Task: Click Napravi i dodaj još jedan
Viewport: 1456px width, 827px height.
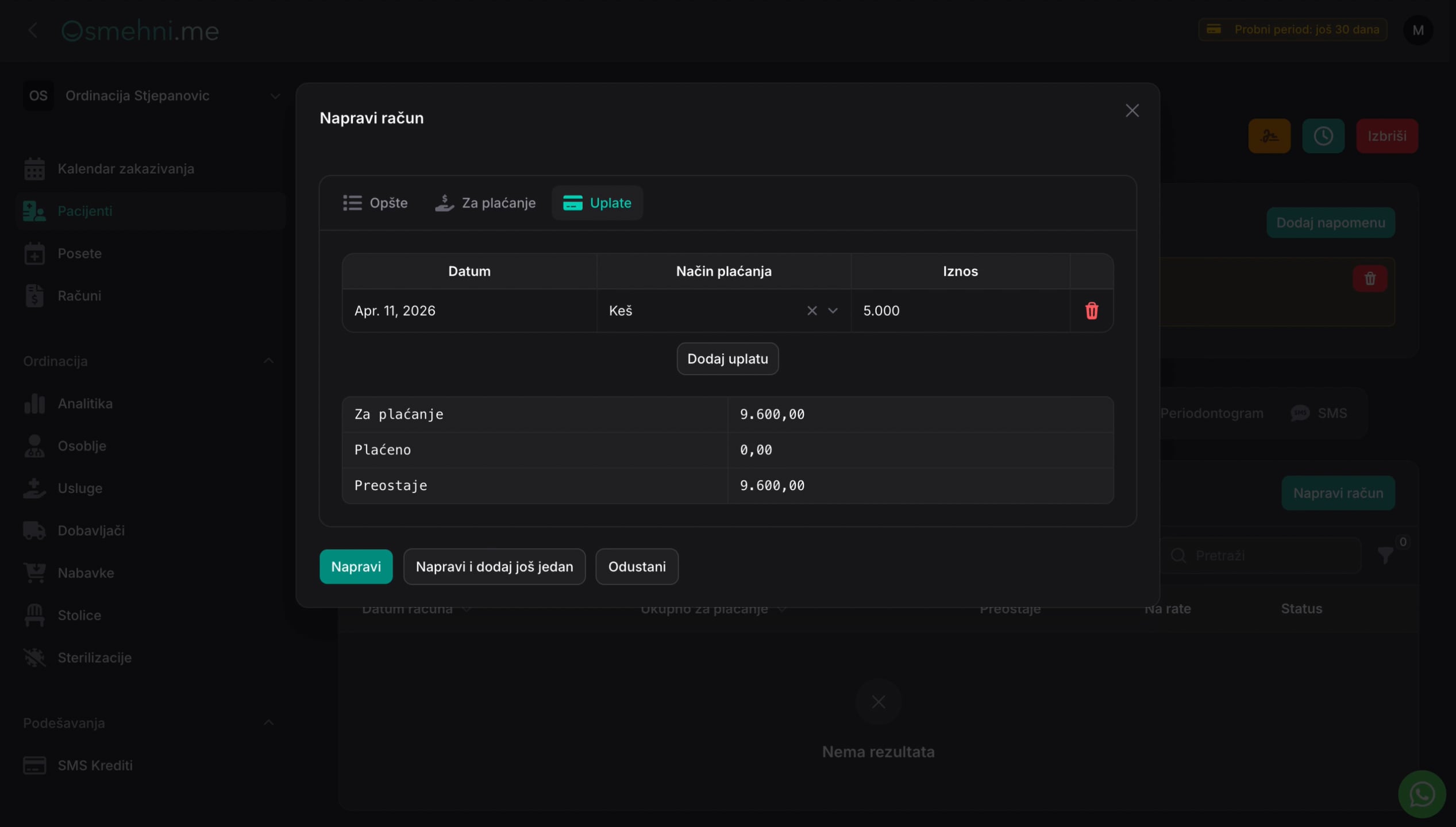Action: pyautogui.click(x=494, y=567)
